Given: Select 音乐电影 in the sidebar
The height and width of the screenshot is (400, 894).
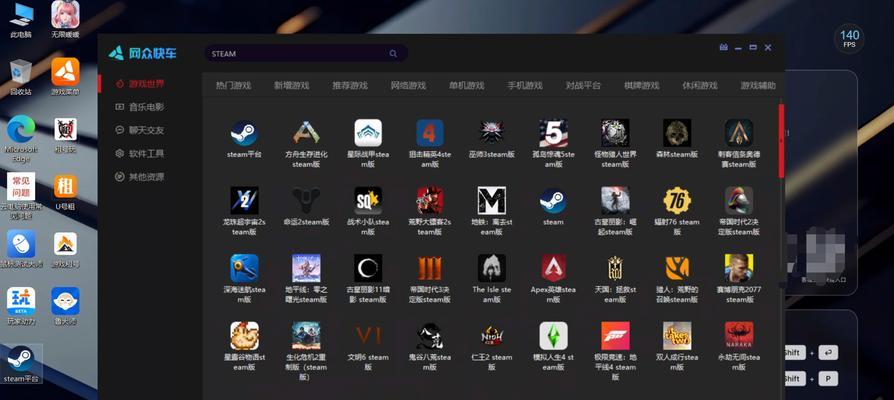Looking at the screenshot, I should coord(146,107).
